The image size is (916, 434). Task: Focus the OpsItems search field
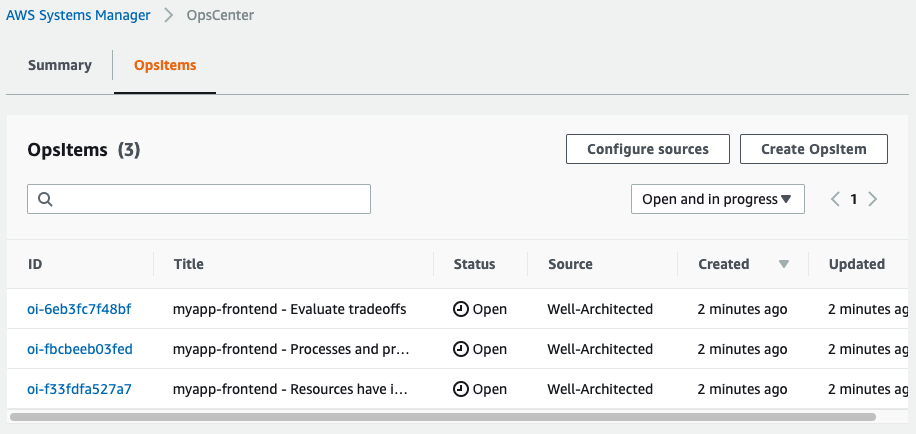(199, 199)
